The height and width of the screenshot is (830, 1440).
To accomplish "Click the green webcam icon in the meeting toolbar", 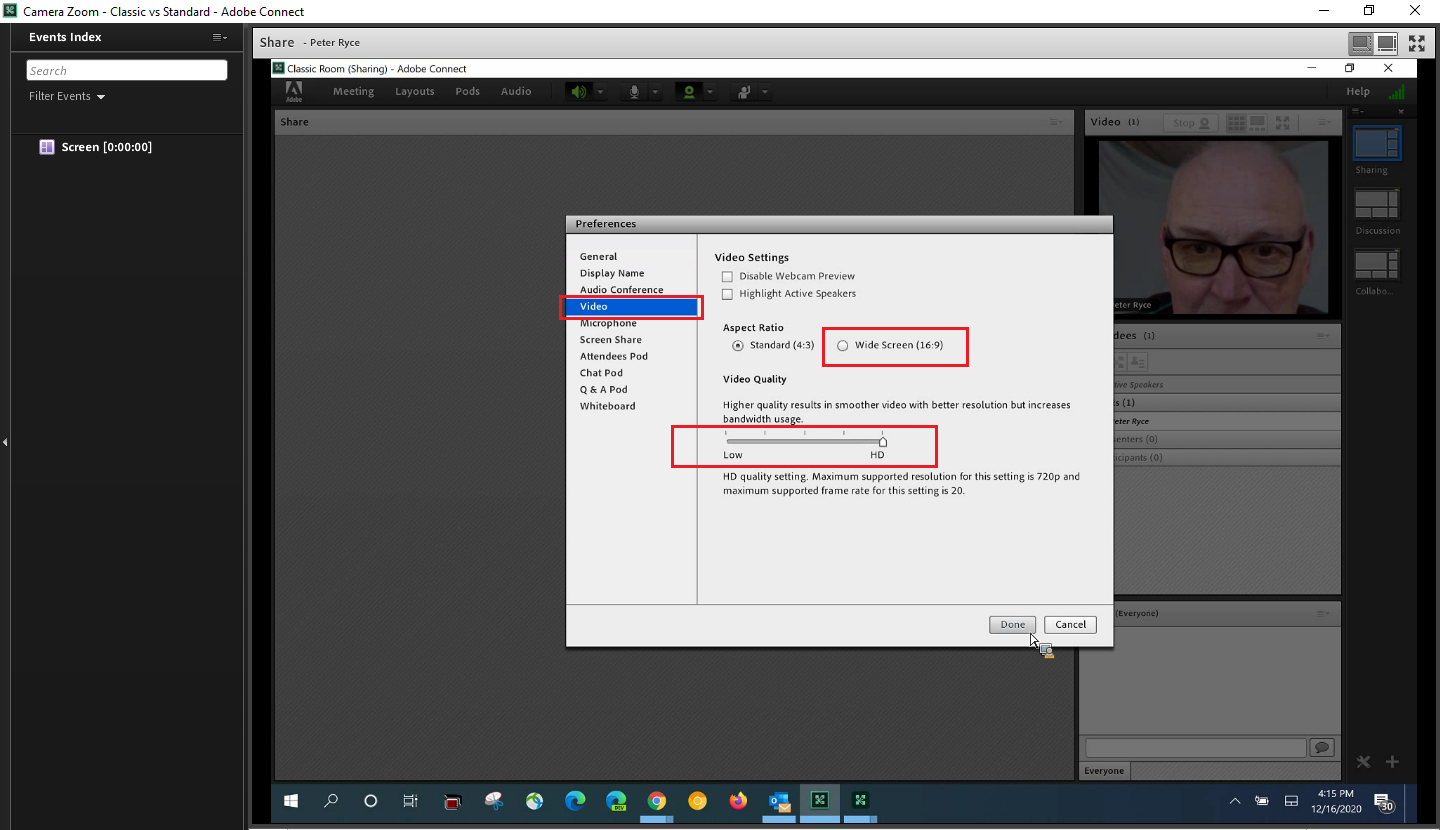I will coord(688,91).
